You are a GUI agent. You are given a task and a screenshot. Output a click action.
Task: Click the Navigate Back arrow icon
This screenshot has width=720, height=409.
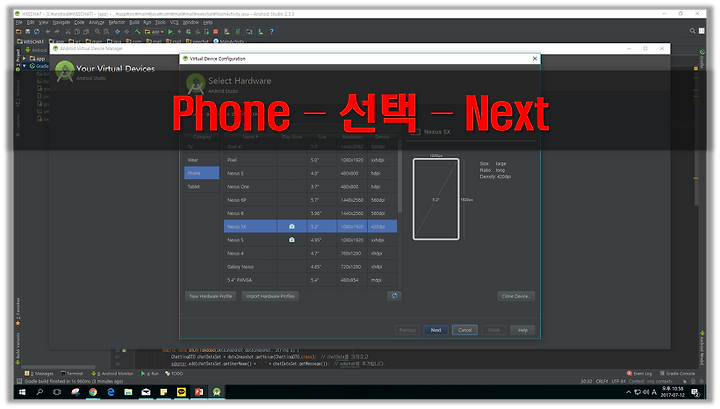[118, 32]
